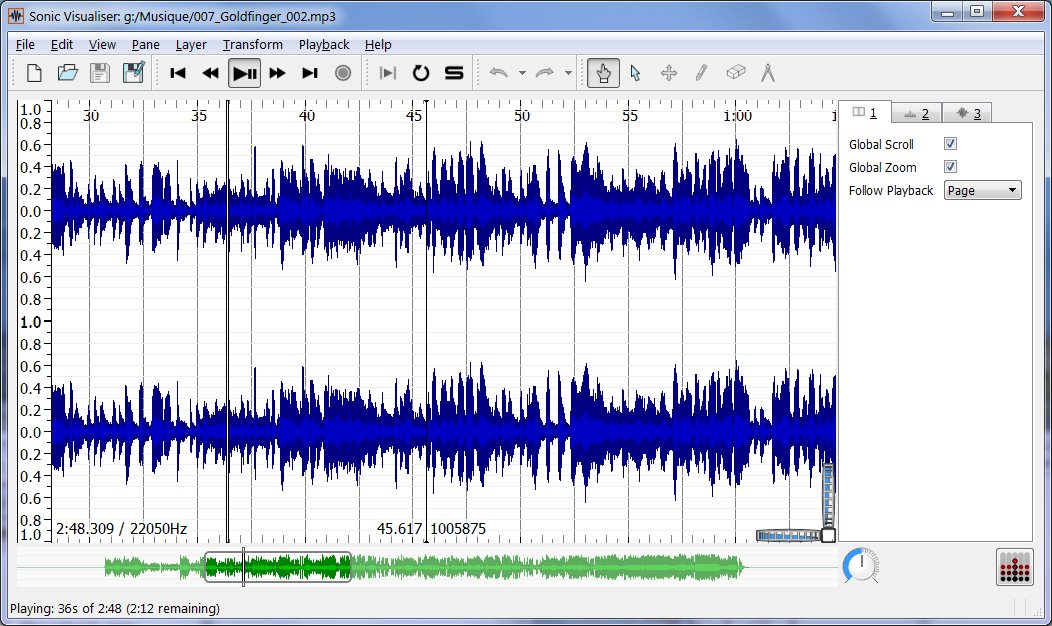Click the Rewind button
Viewport: 1052px width, 626px height.
point(211,73)
